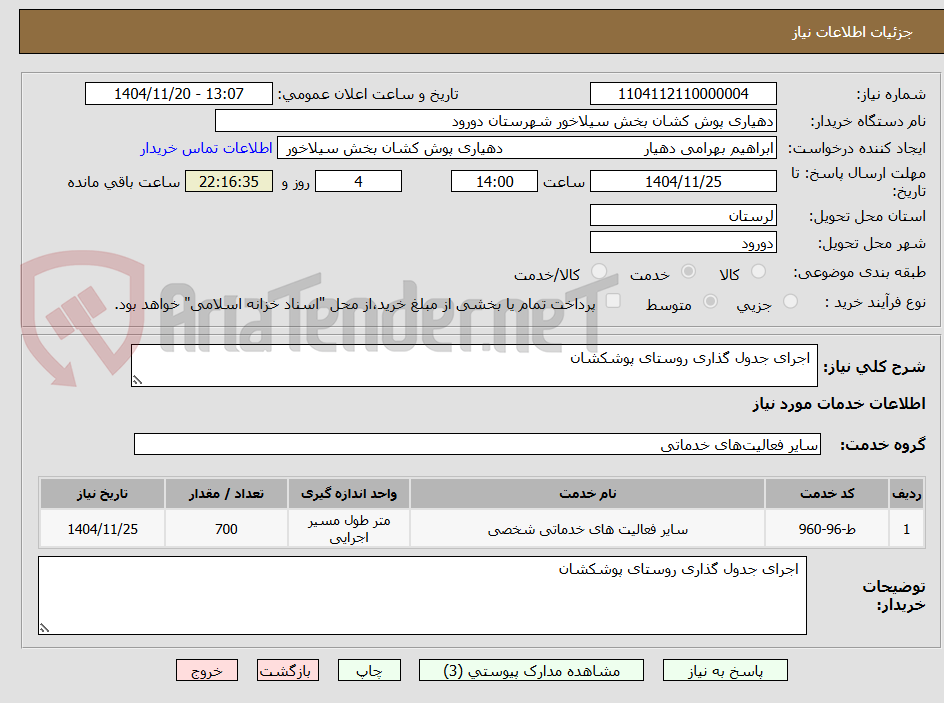Click the پاسخ به نیاز button
The width and height of the screenshot is (944, 703).
pos(725,670)
